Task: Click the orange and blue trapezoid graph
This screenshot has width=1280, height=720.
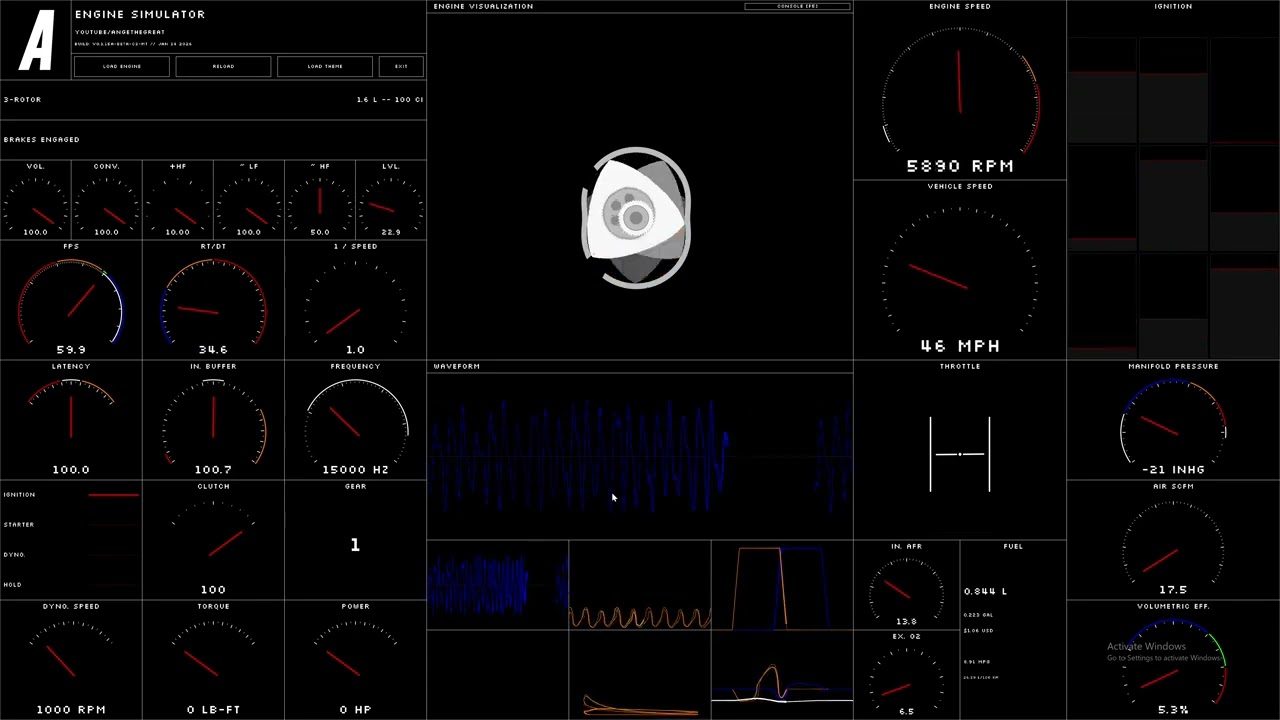Action: pos(782,585)
